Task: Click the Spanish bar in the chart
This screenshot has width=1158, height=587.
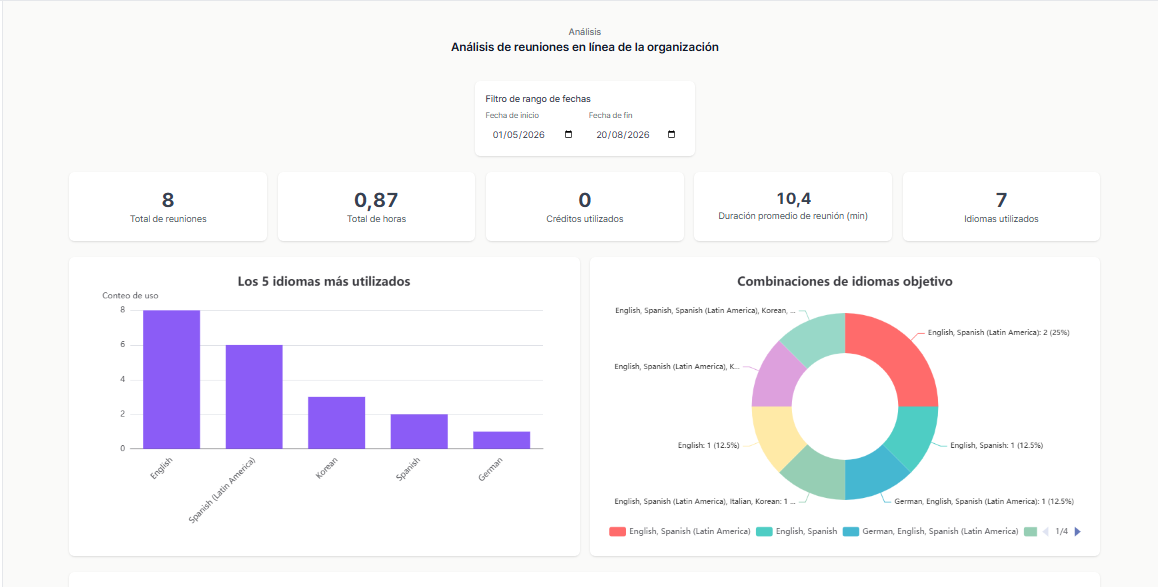Action: [419, 431]
